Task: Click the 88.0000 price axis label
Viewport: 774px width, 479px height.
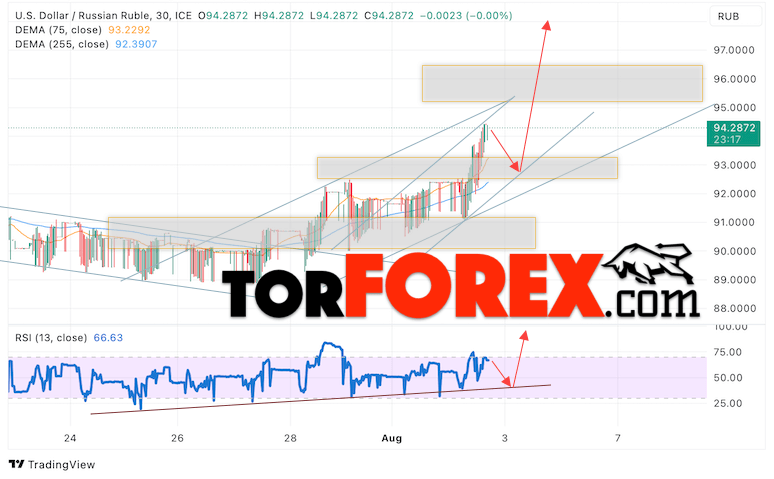Action: (734, 308)
